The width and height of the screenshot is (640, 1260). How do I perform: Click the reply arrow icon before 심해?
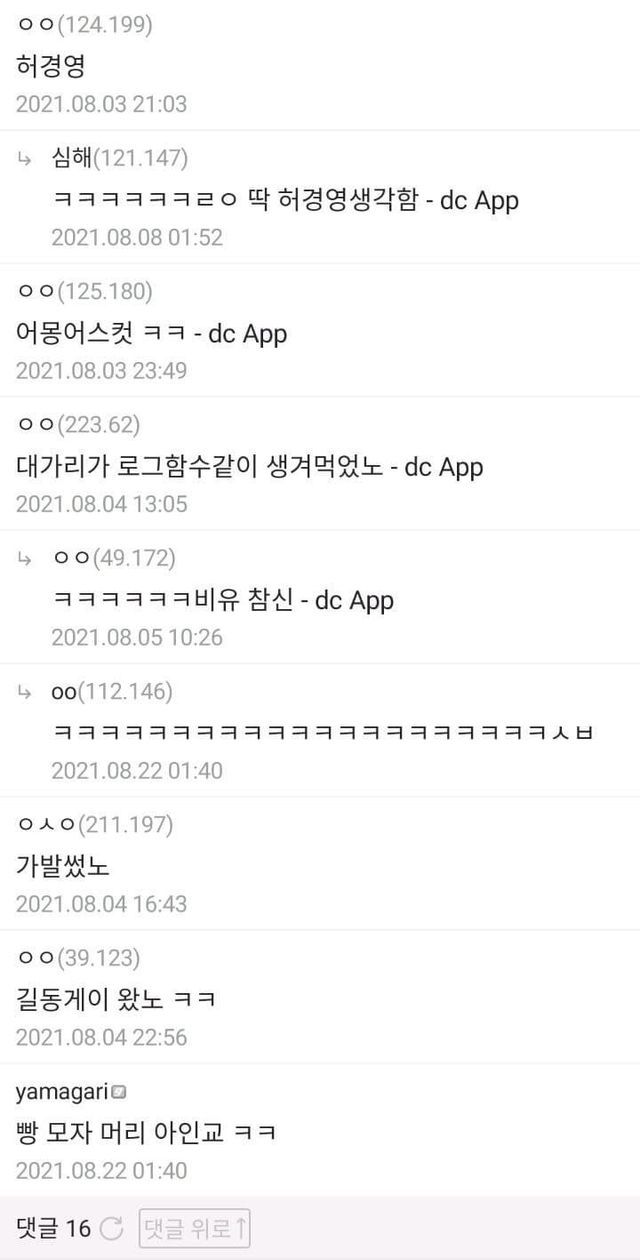pyautogui.click(x=26, y=158)
